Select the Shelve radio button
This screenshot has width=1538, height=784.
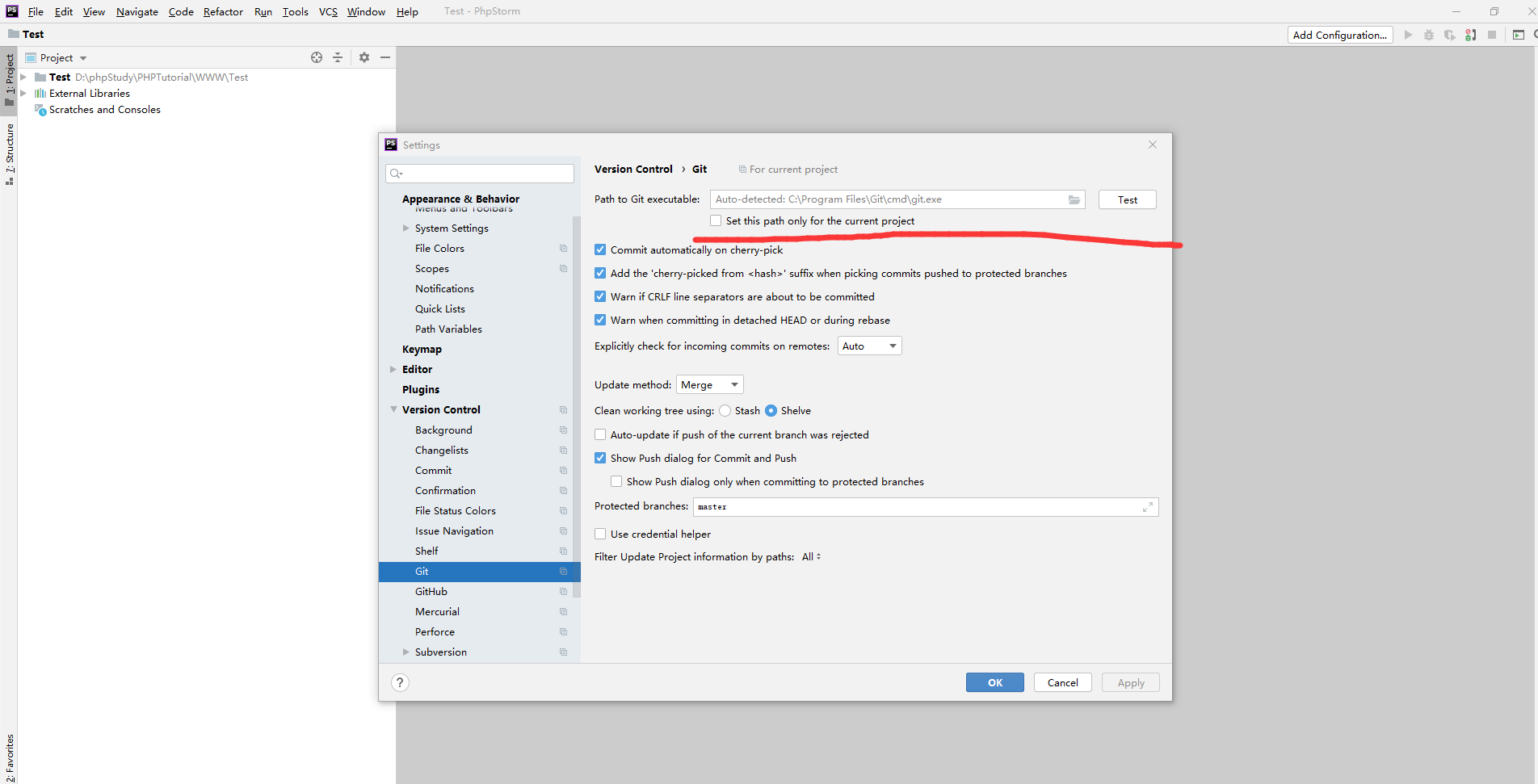771,410
